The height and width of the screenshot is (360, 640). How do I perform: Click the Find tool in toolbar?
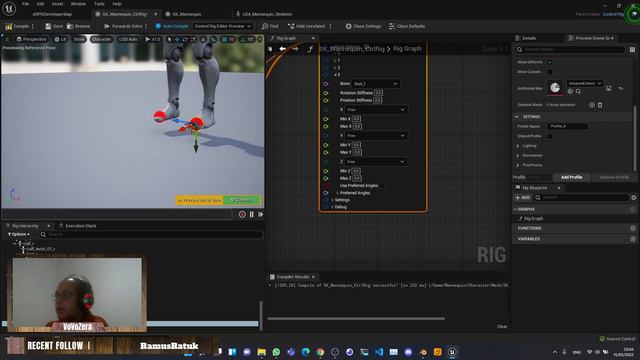[x=270, y=26]
